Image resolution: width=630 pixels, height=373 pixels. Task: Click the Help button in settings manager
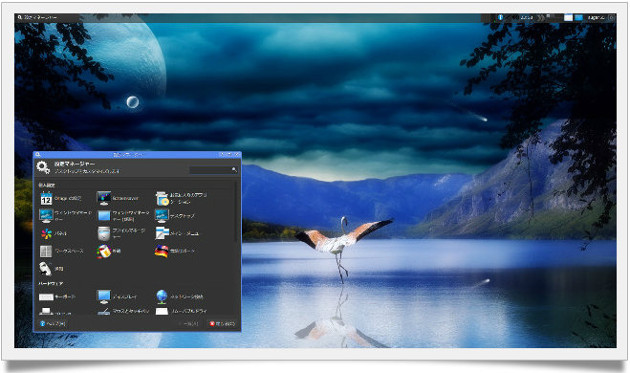53,323
